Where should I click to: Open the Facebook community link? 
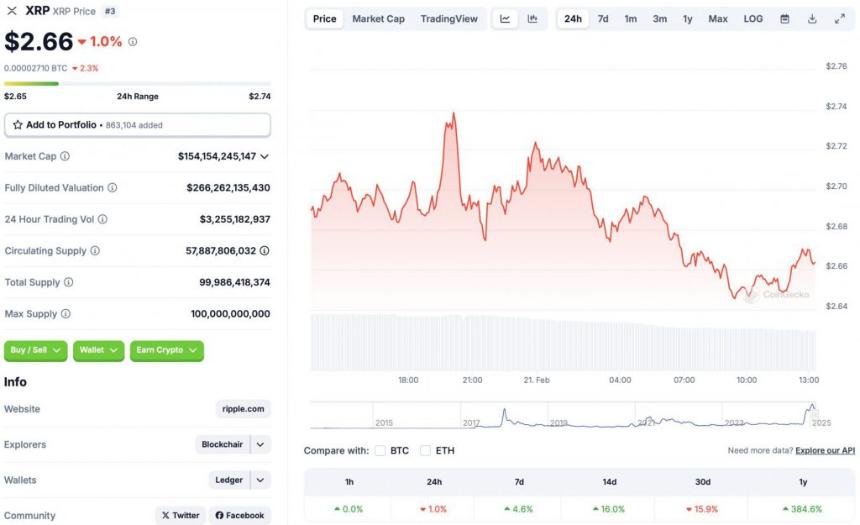(240, 515)
